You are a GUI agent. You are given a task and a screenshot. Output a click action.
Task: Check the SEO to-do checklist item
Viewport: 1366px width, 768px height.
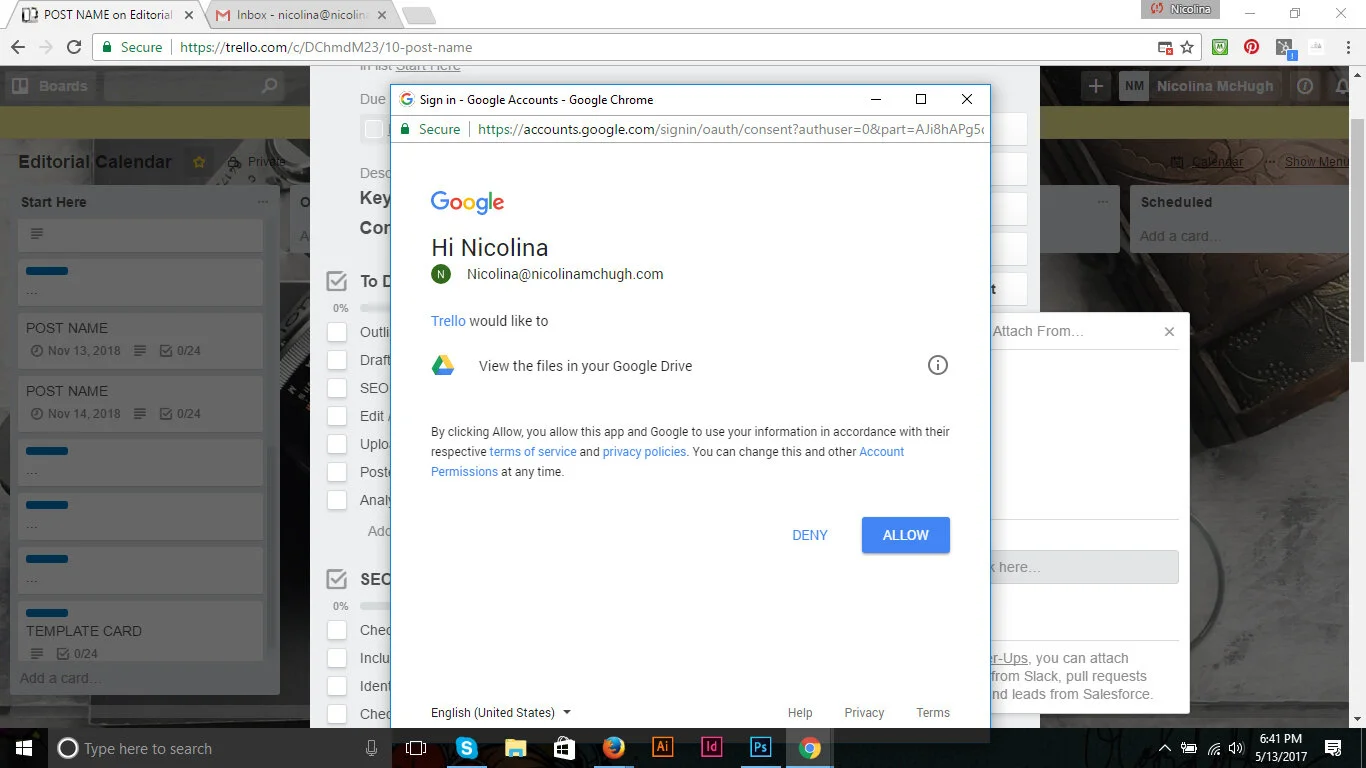coord(337,388)
